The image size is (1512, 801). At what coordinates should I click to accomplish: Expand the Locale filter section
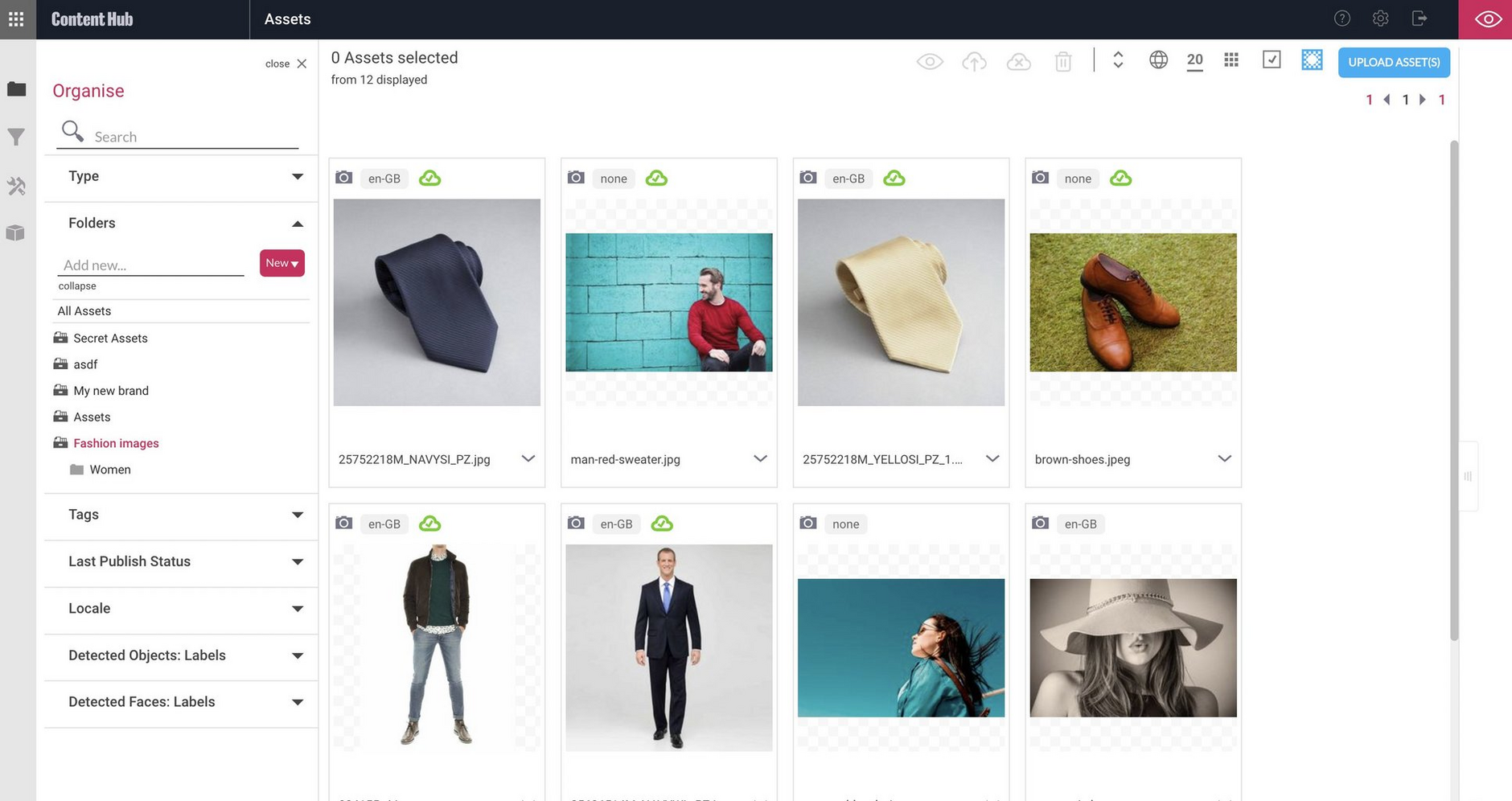coord(181,608)
